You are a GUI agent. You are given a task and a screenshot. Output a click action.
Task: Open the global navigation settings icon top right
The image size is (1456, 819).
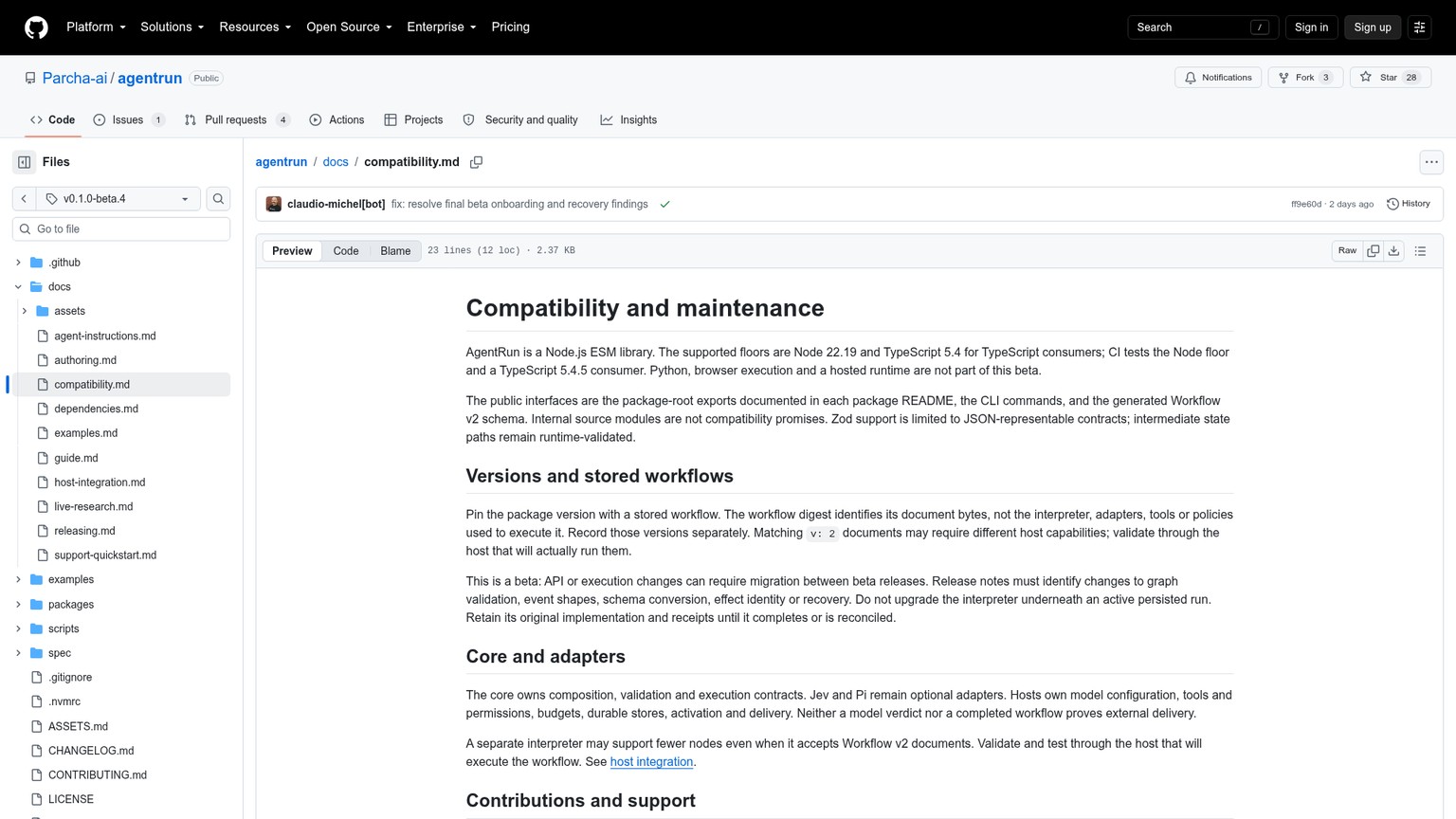[1419, 27]
